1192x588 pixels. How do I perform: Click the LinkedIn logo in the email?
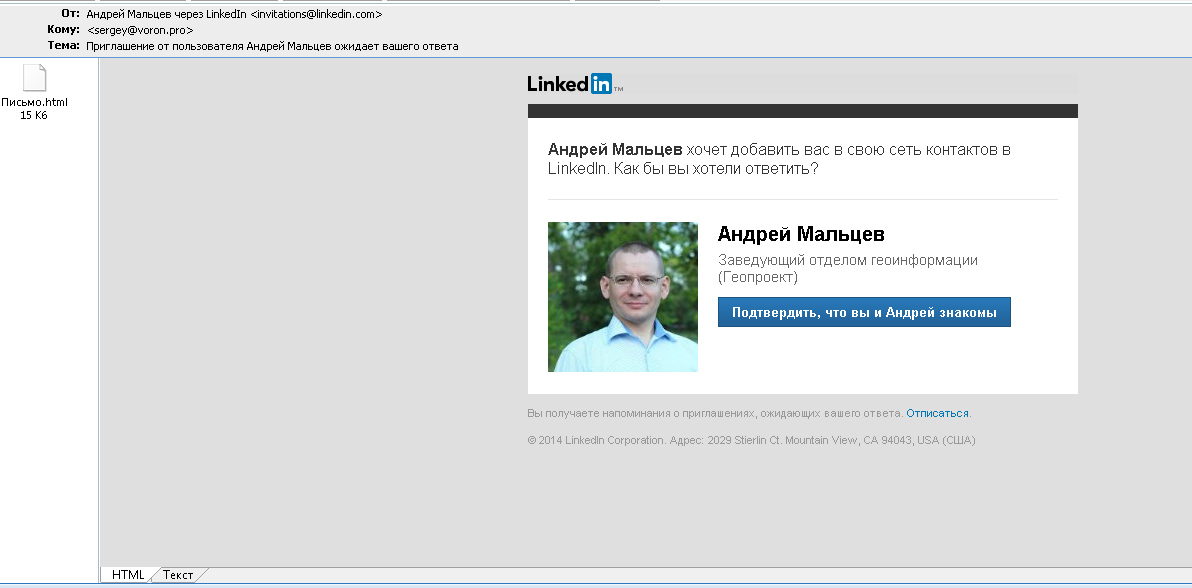tap(575, 84)
